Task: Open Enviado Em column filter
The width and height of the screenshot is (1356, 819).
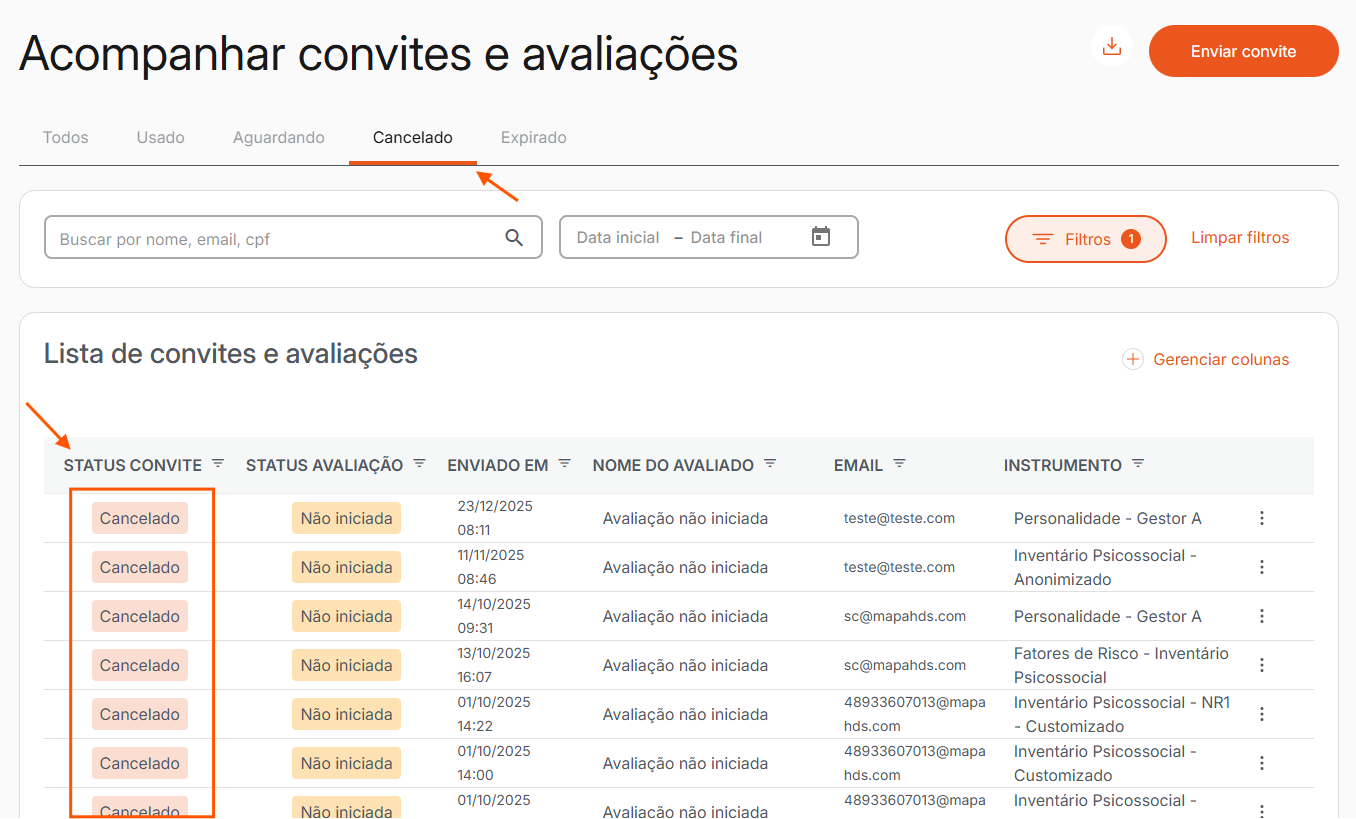Action: 565,464
